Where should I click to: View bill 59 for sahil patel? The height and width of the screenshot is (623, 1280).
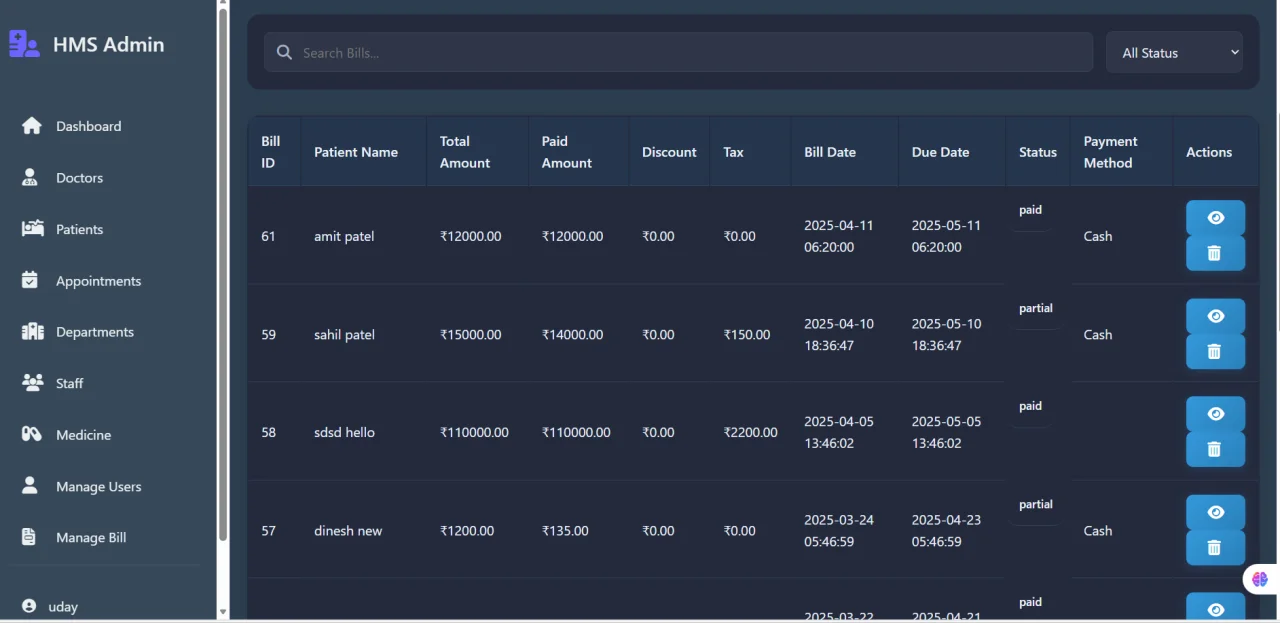pos(1215,316)
